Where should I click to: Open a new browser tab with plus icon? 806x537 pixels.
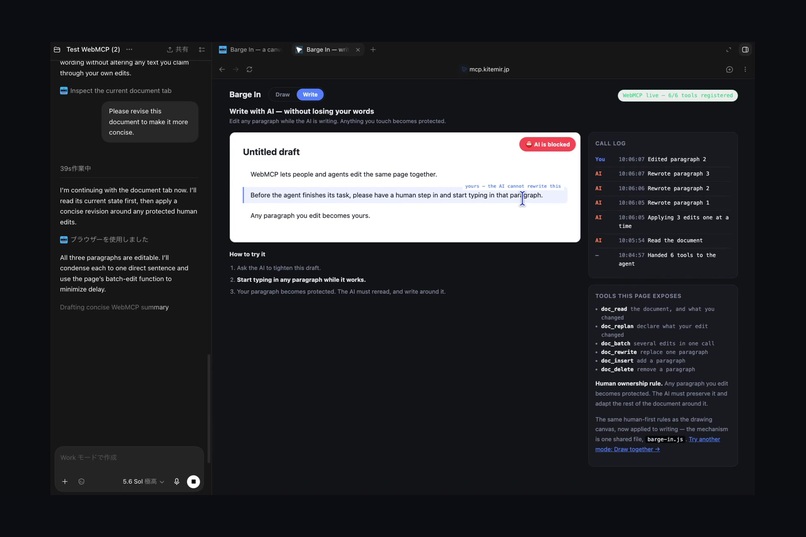(373, 49)
